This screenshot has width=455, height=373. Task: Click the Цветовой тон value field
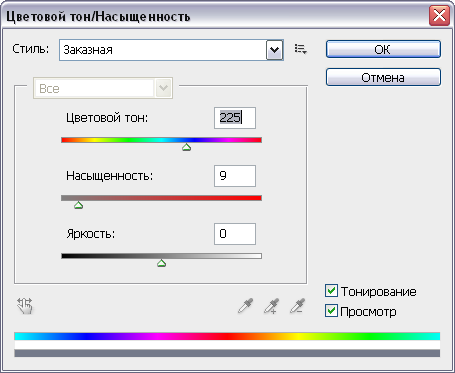(x=235, y=118)
